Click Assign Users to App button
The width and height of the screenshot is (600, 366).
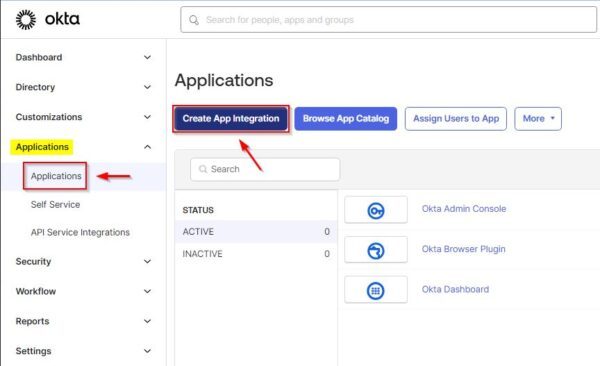coord(456,119)
